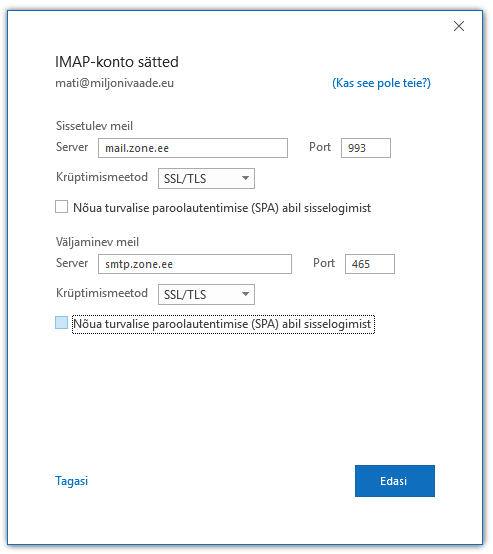
Task: Click the IMAP-konto sätted title
Action: point(117,62)
